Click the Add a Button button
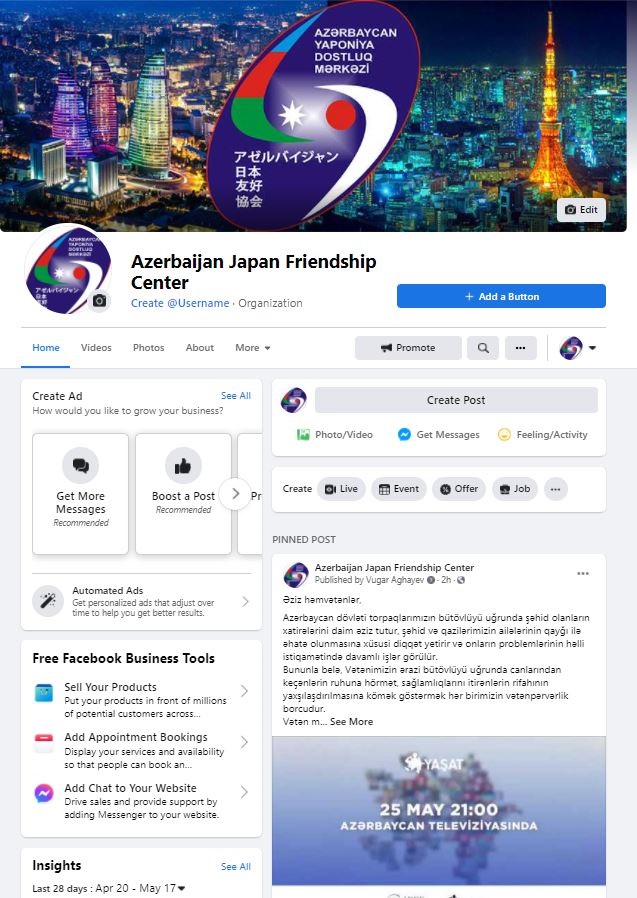Image resolution: width=637 pixels, height=898 pixels. 501,296
